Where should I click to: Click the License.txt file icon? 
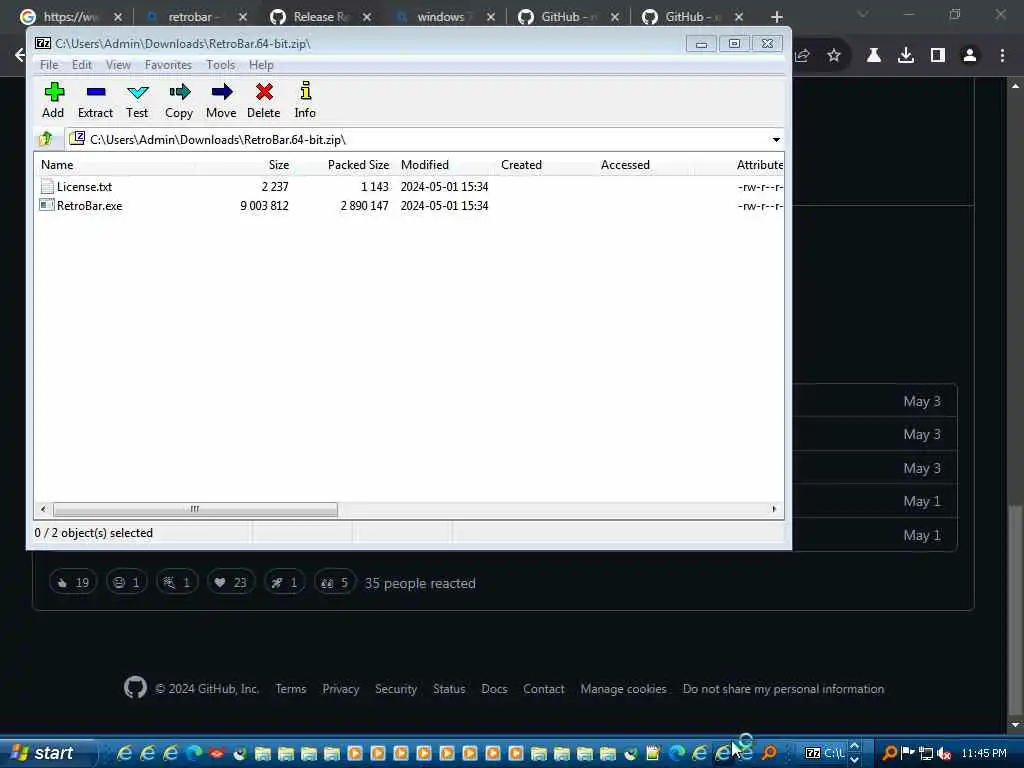coord(47,187)
